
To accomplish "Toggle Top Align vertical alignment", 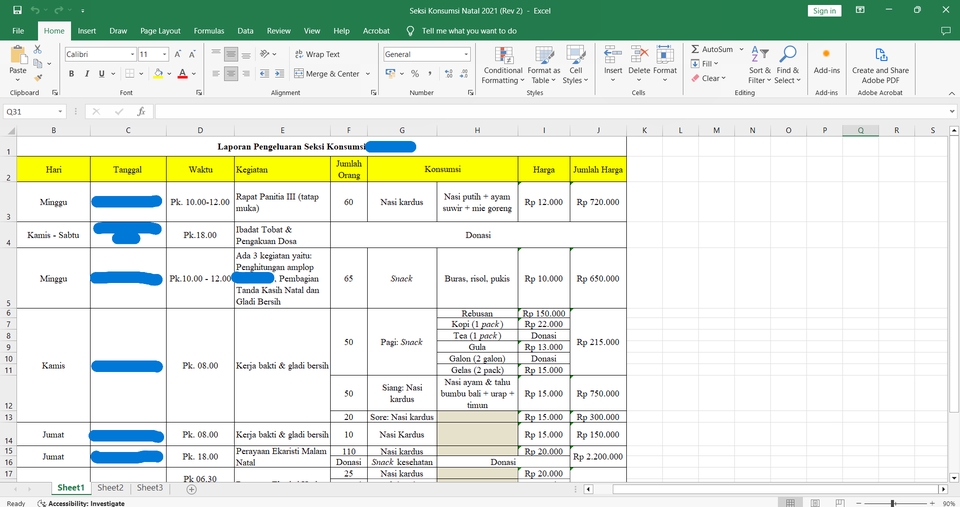I will click(216, 54).
